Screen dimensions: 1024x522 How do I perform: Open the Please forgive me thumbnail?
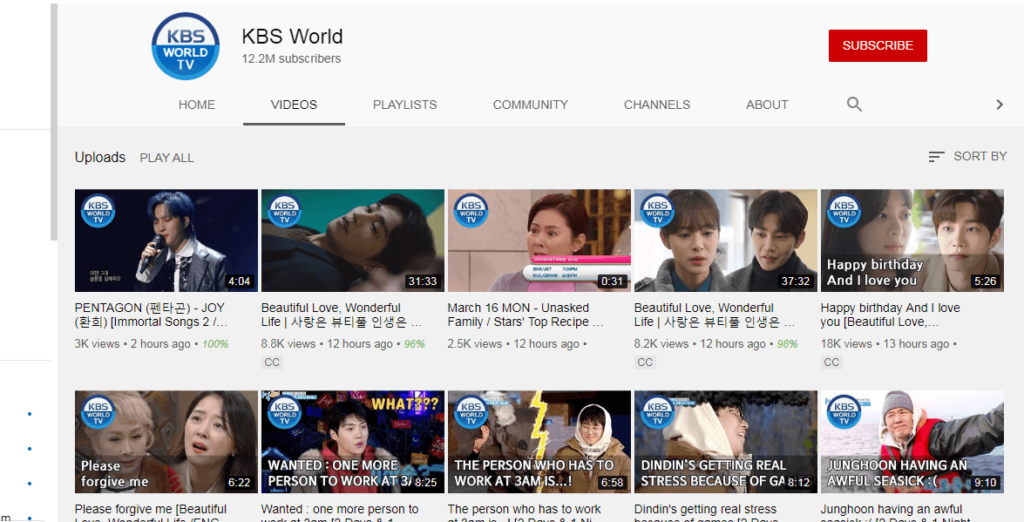tap(167, 442)
